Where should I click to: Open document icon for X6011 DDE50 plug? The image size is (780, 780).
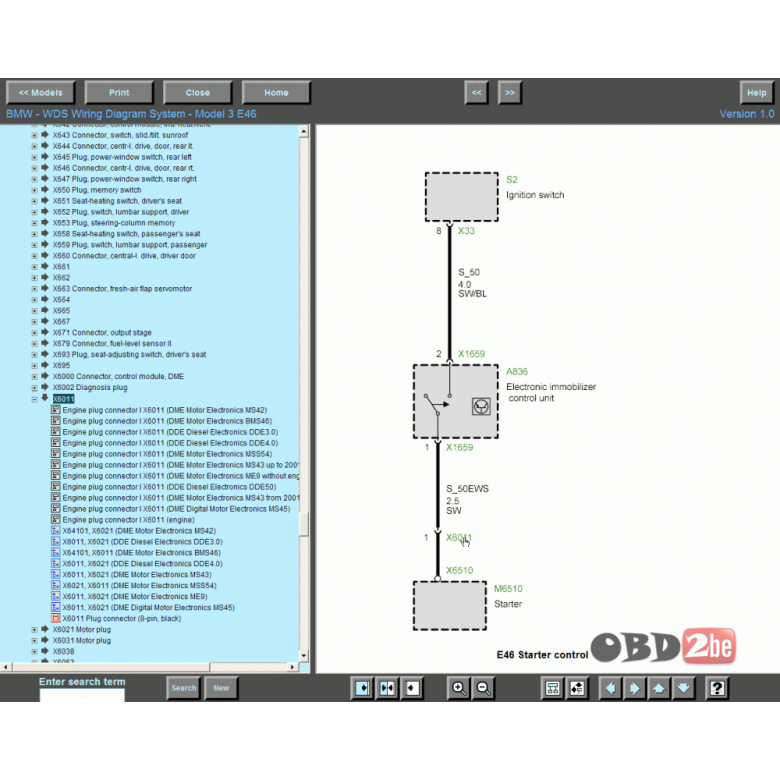(x=56, y=487)
